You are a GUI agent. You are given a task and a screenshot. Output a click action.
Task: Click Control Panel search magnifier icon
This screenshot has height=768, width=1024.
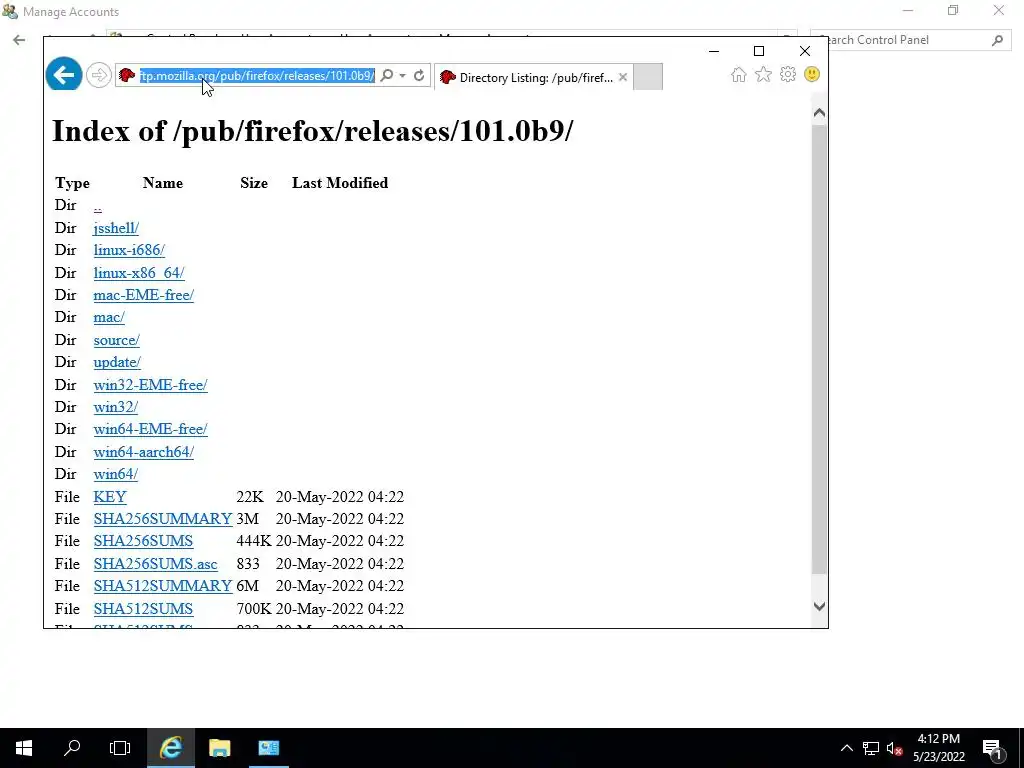pos(997,40)
